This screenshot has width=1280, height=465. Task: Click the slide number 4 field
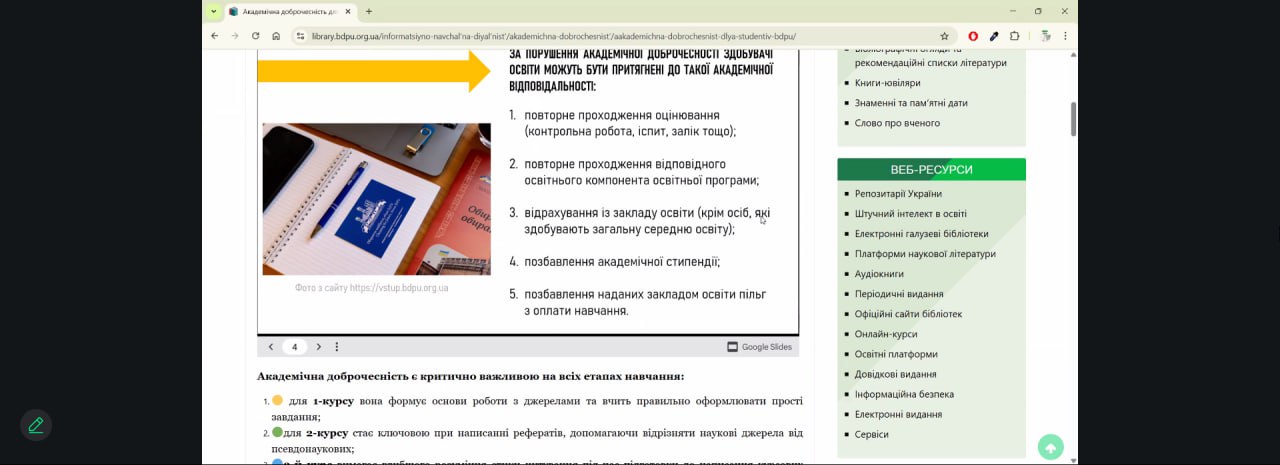[x=295, y=347]
